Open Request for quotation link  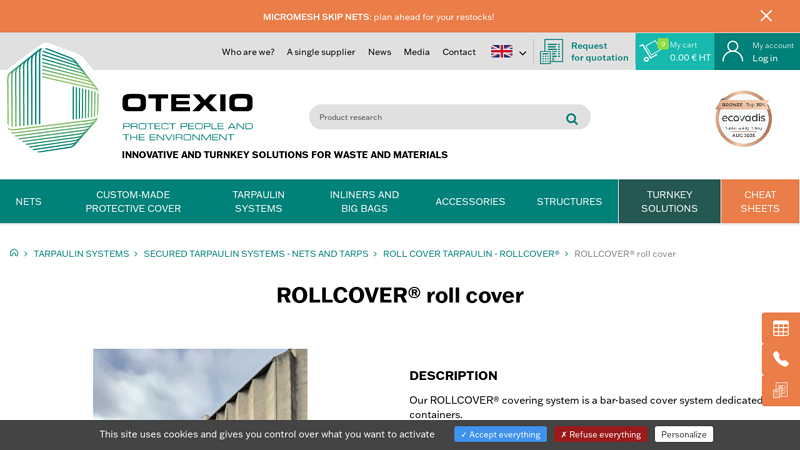pyautogui.click(x=599, y=52)
